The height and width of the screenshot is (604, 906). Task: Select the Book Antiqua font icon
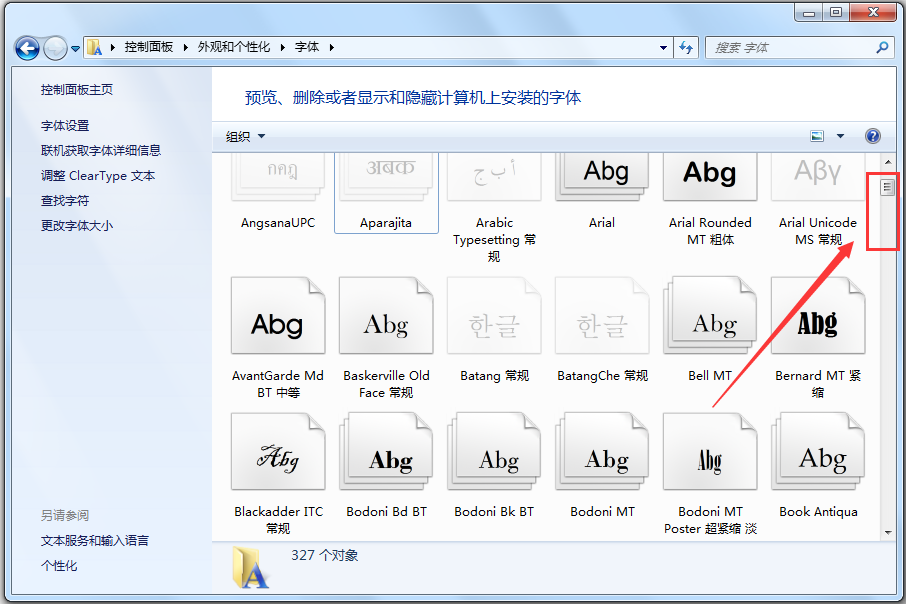818,451
